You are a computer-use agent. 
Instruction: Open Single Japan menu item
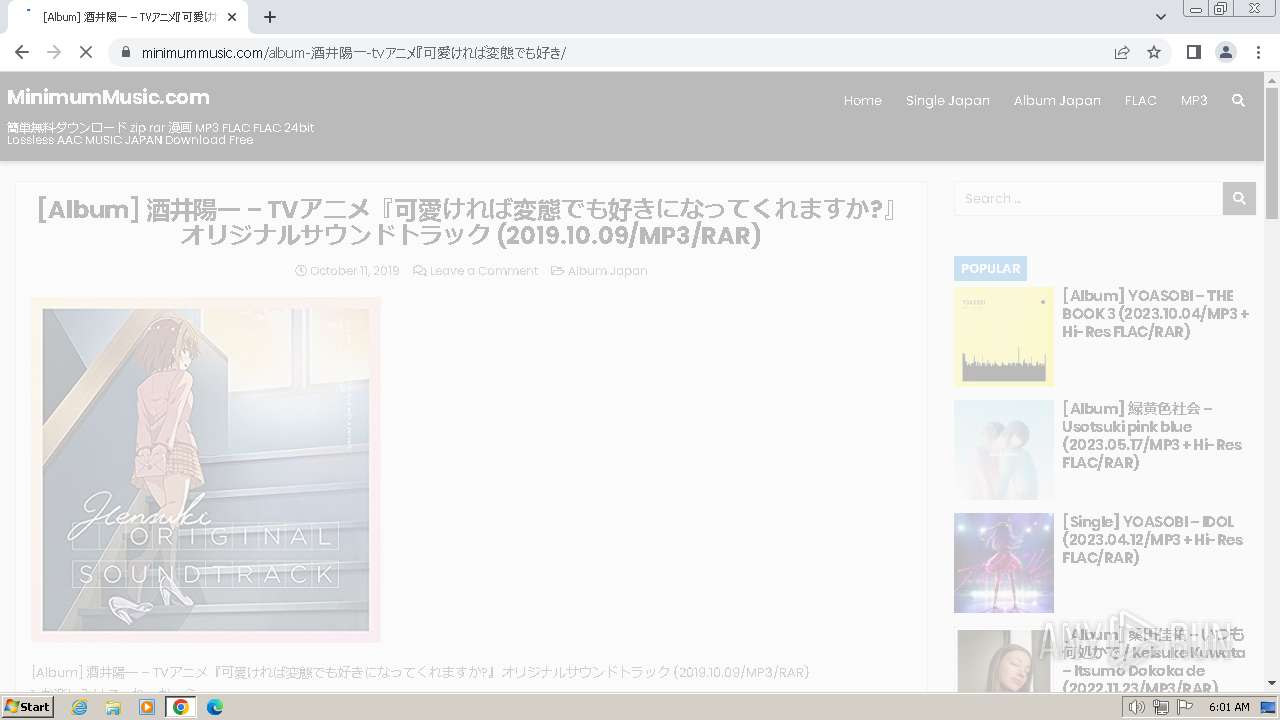coord(947,100)
